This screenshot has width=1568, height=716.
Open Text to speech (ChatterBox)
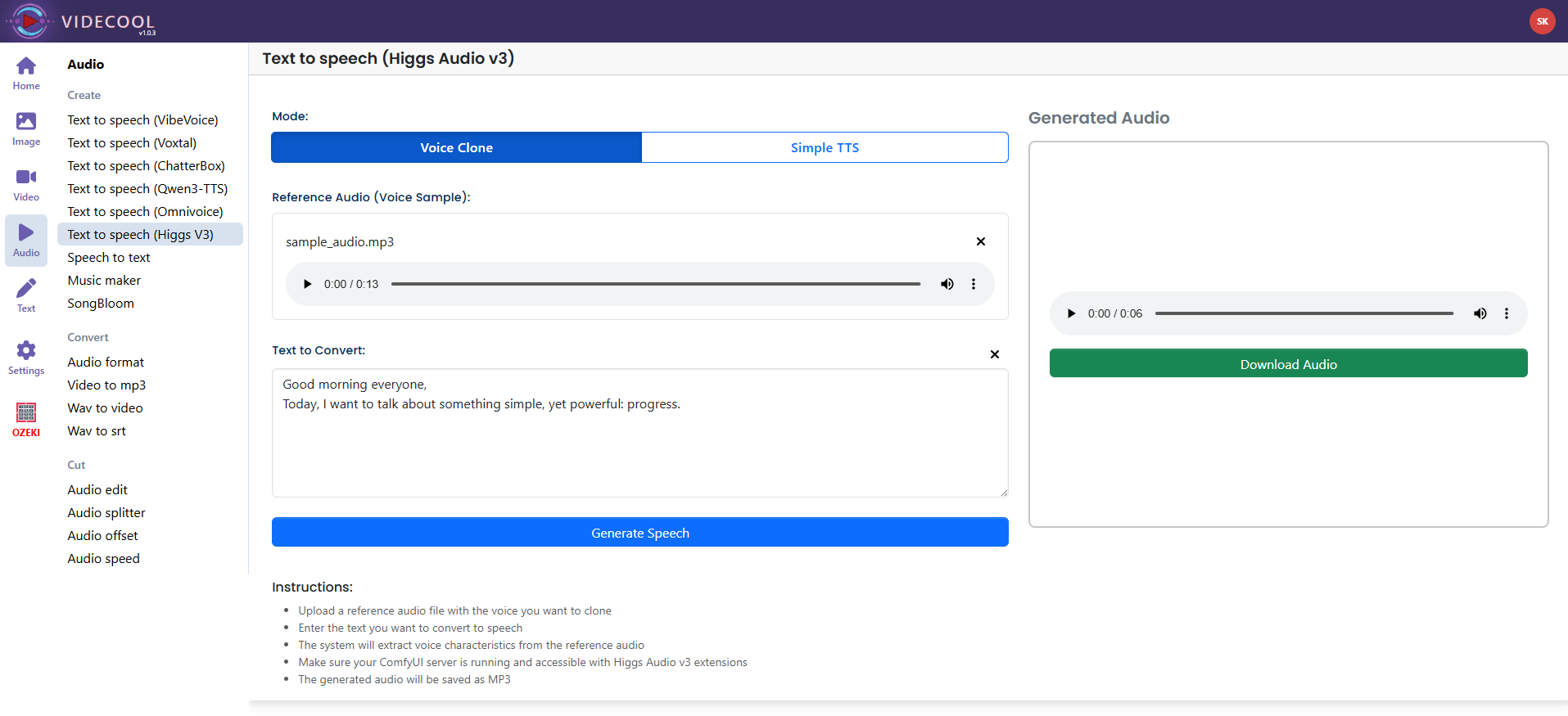click(x=146, y=165)
